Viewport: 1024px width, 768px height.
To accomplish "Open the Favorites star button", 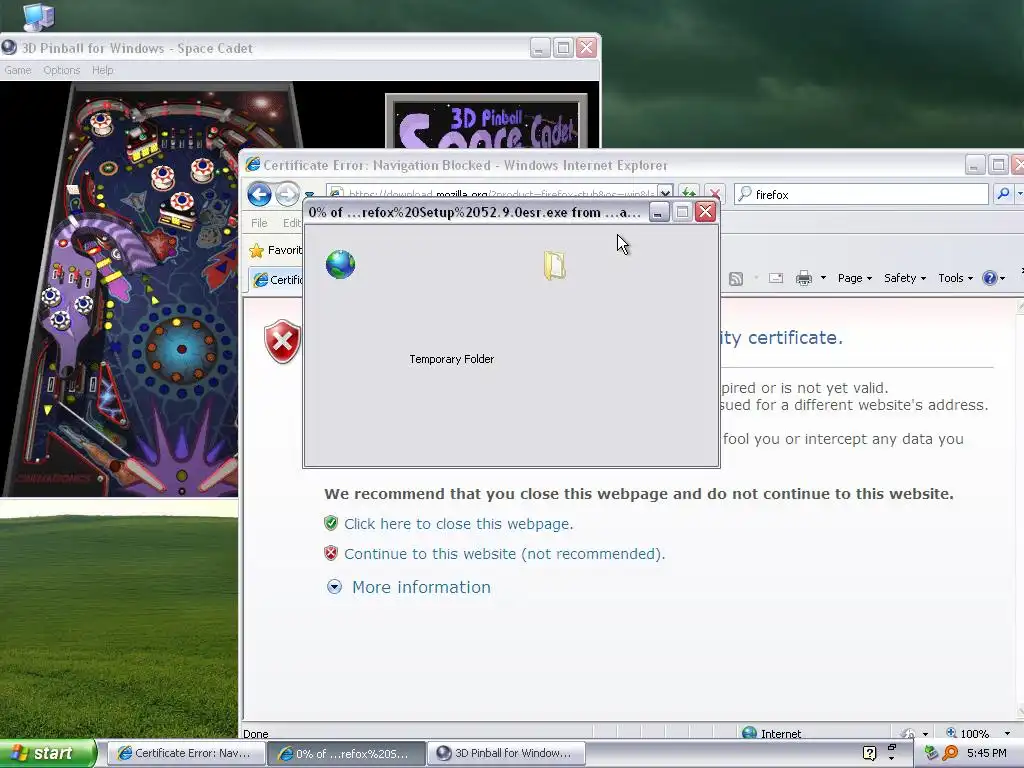I will pos(276,250).
